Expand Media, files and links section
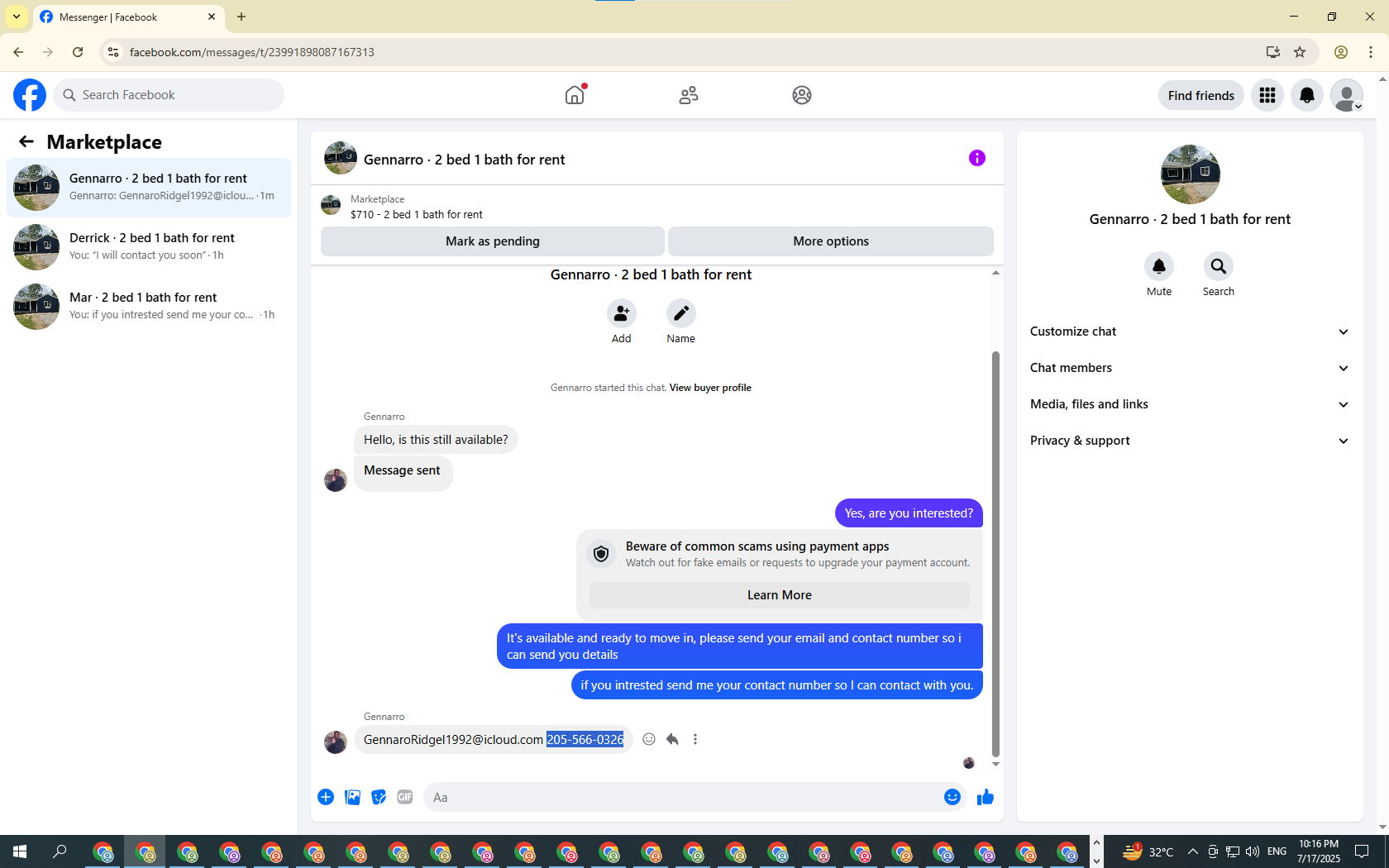The height and width of the screenshot is (868, 1389). click(1190, 404)
